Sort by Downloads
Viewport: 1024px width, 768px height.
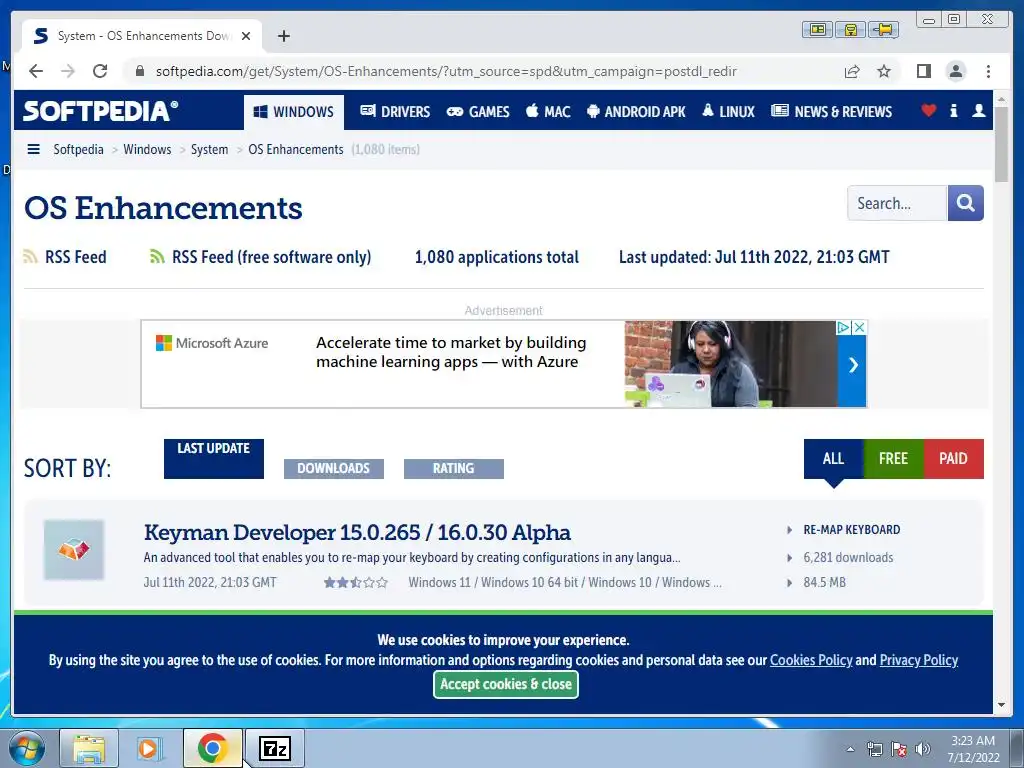click(x=334, y=468)
